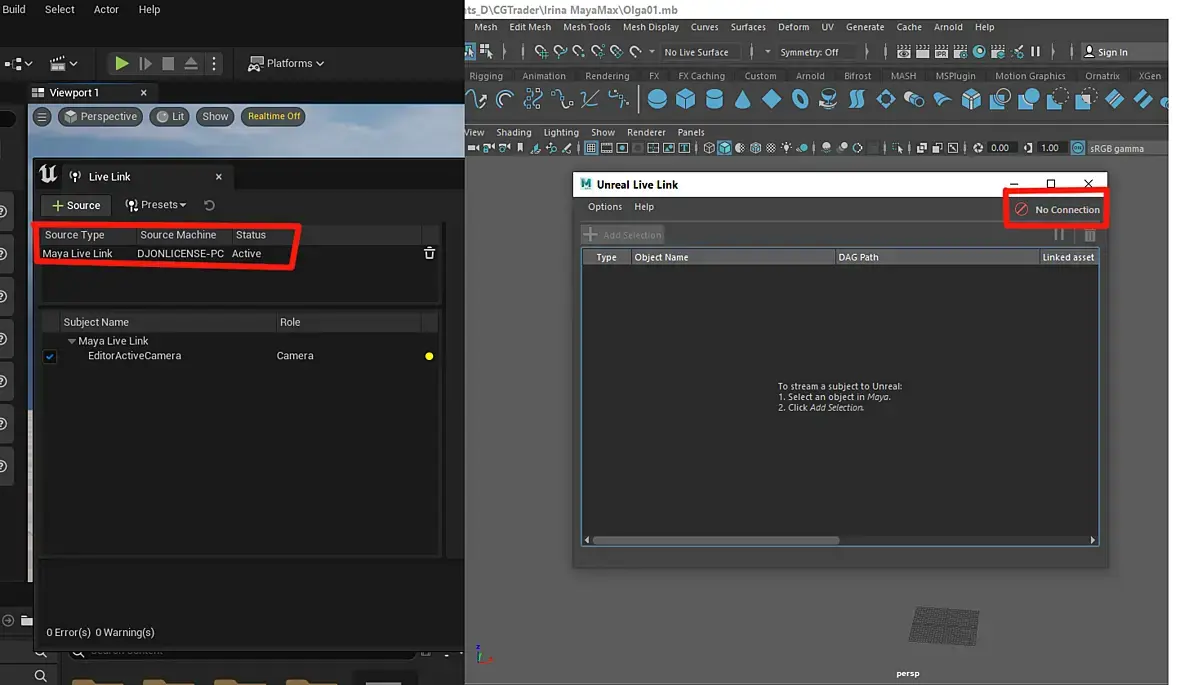Open the Show flags menu in viewport
Screen dimensions: 1180x685
pos(215,117)
